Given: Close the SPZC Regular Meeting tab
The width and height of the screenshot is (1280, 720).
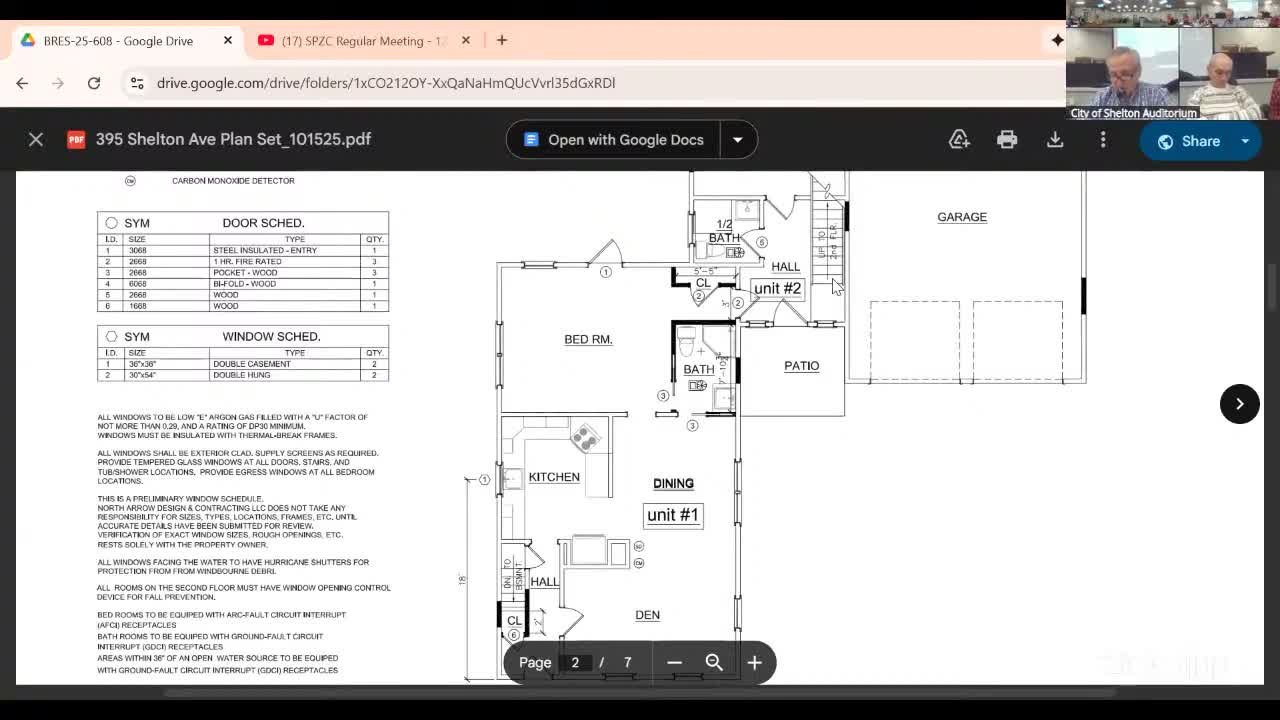Looking at the screenshot, I should 465,40.
